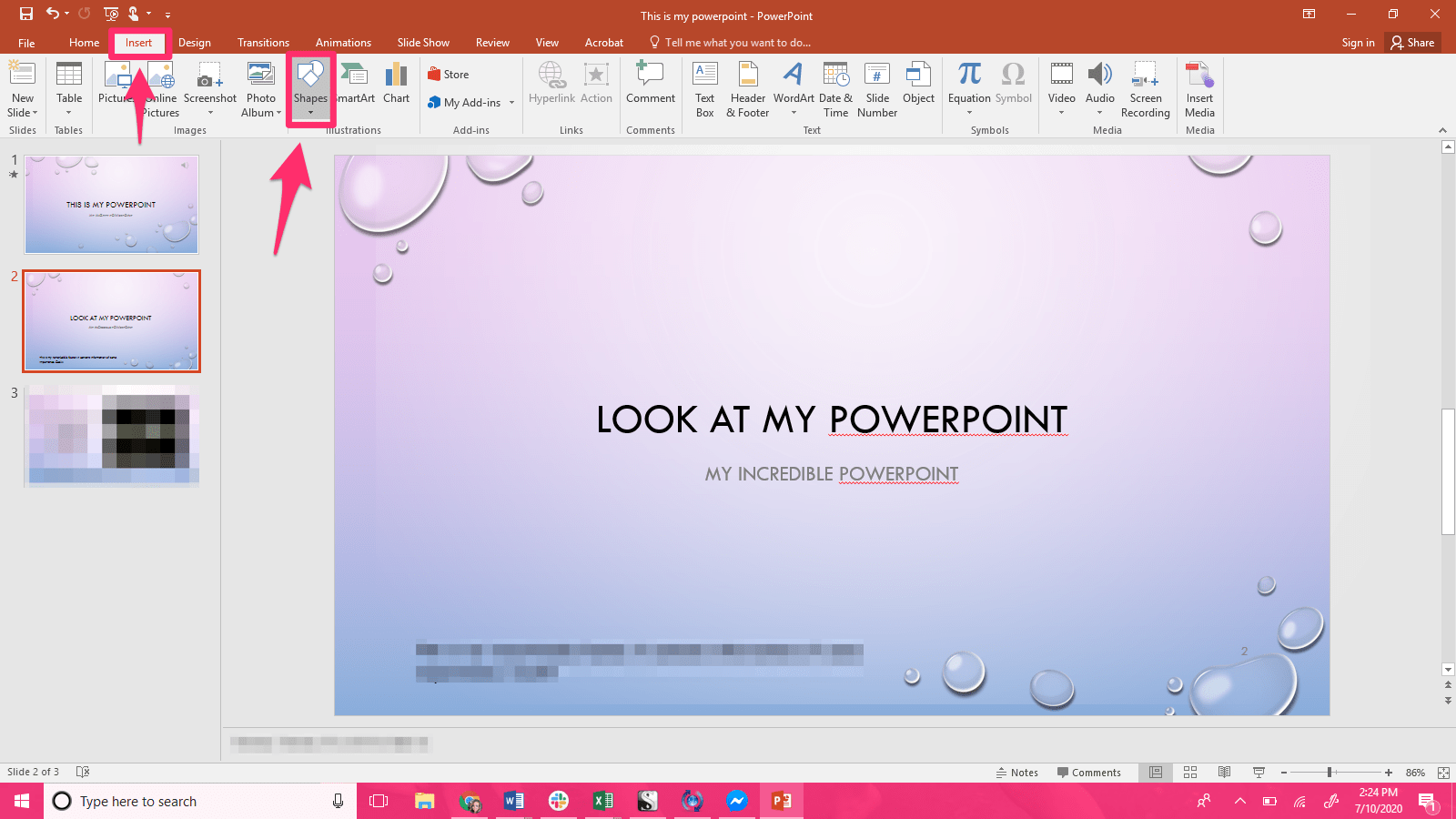Open the View tab
The width and height of the screenshot is (1456, 819).
coord(547,43)
